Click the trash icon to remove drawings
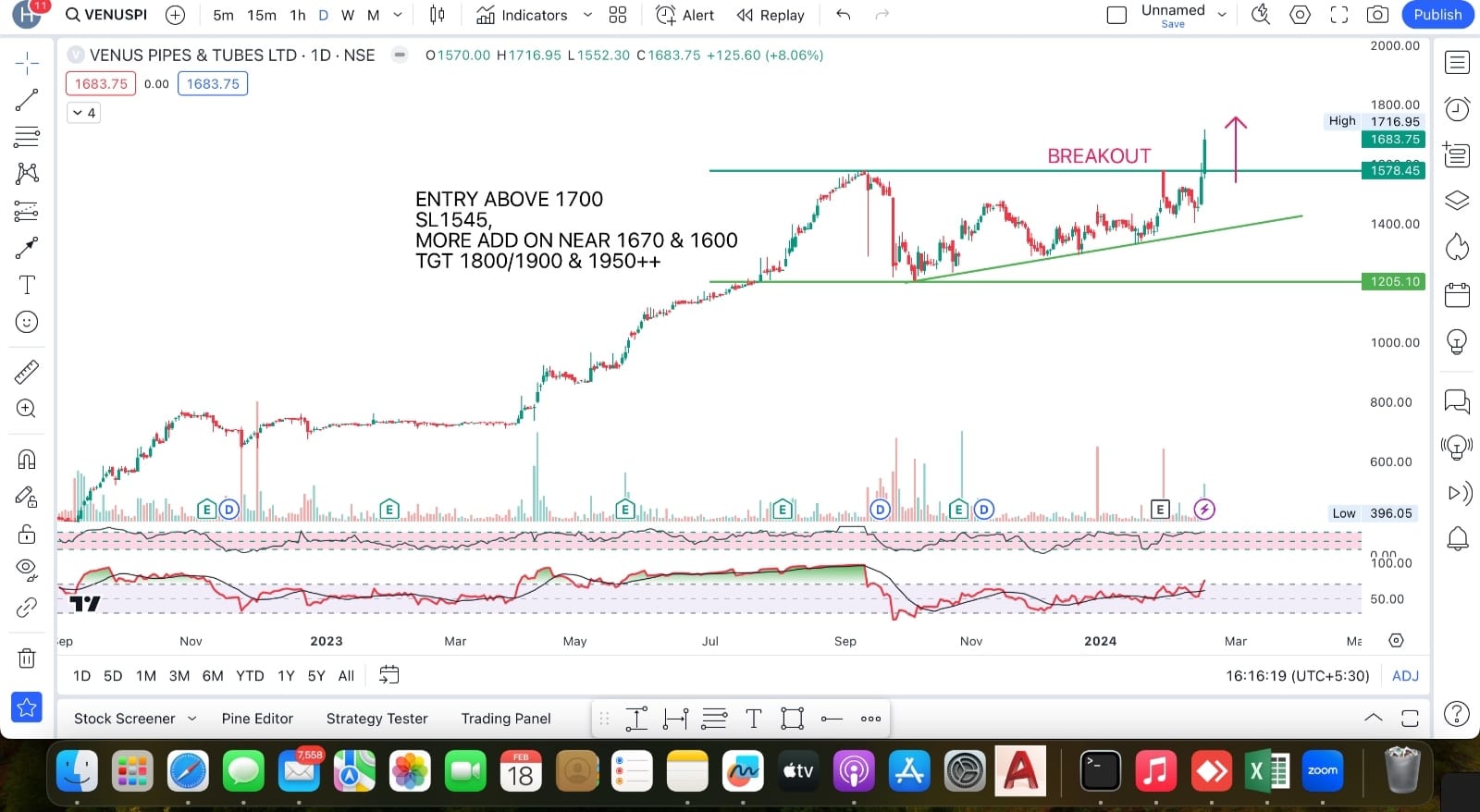Screen dimensions: 1480x812 (27, 658)
